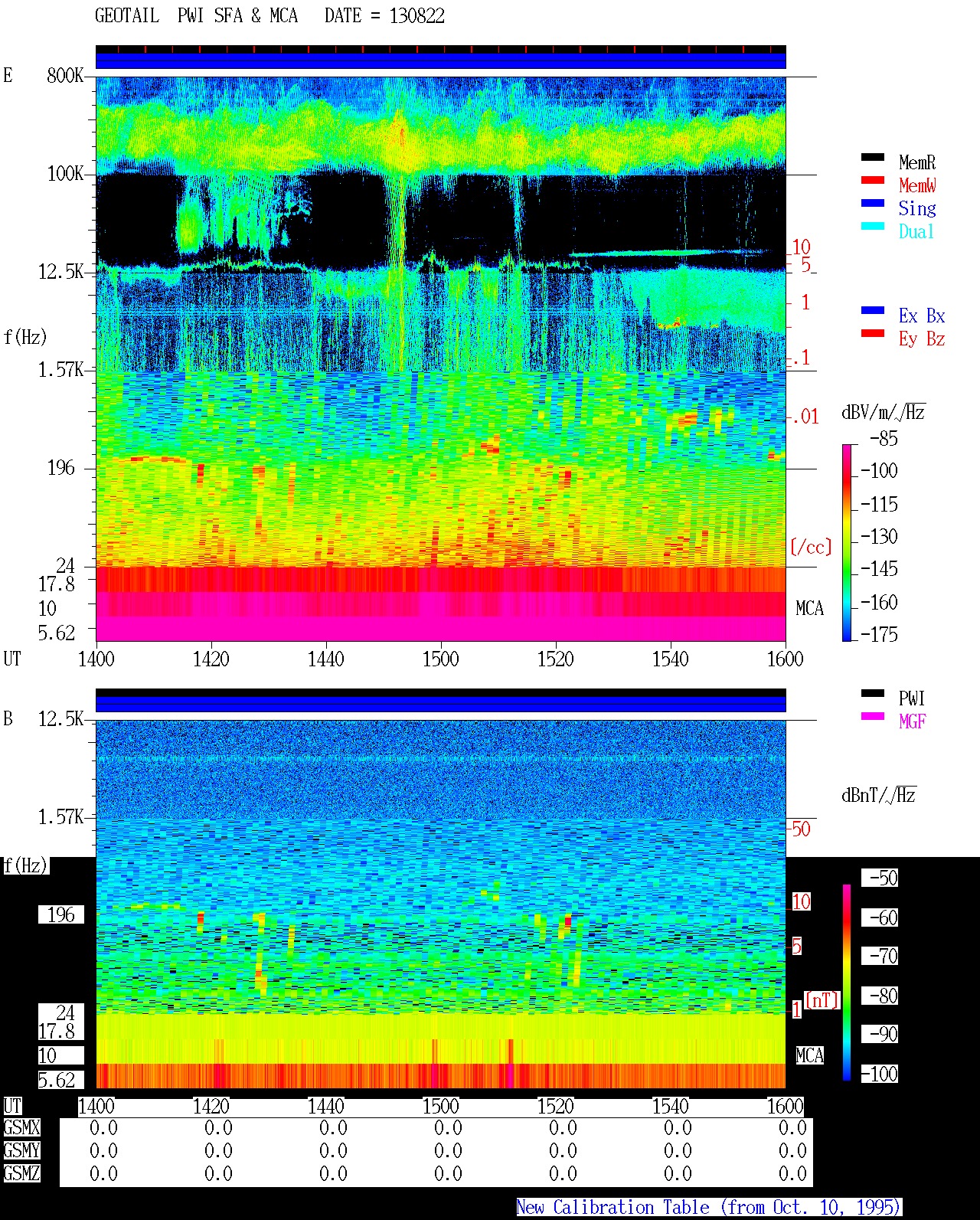This screenshot has width=980, height=1220.
Task: Select the Ey Bz legend label
Action: pos(922,339)
